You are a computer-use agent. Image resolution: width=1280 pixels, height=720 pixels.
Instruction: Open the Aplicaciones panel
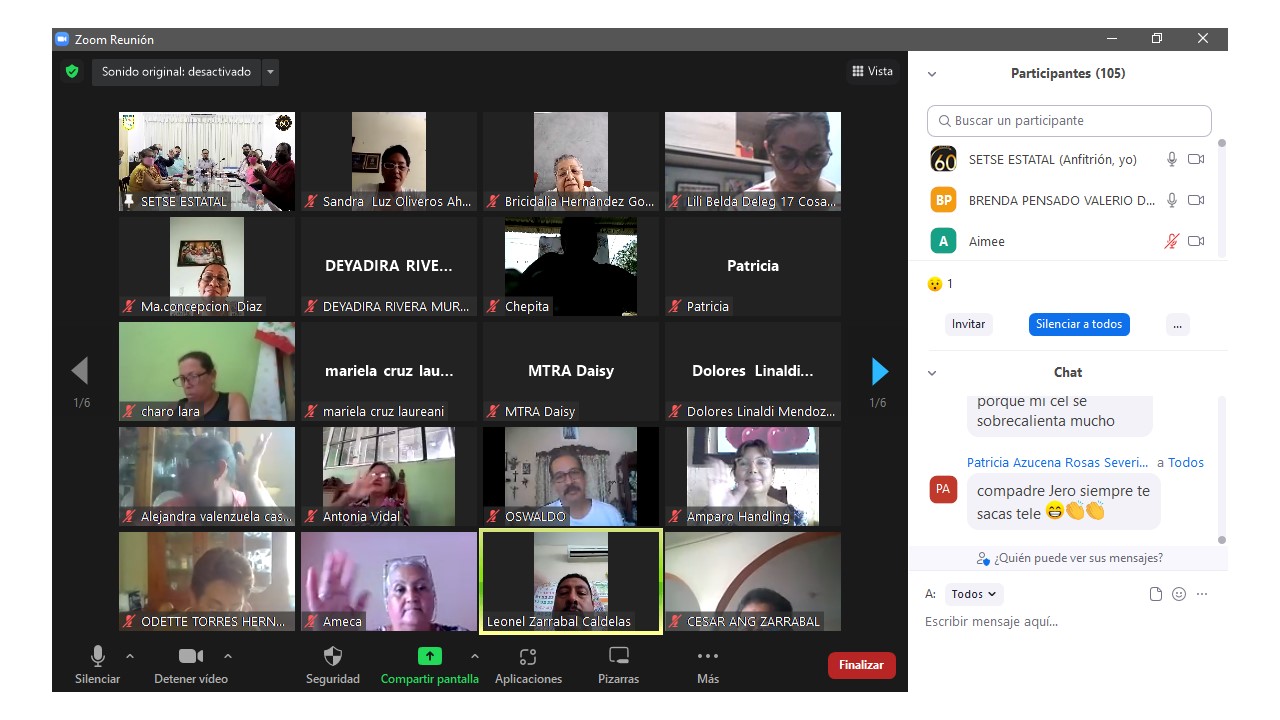pos(528,657)
